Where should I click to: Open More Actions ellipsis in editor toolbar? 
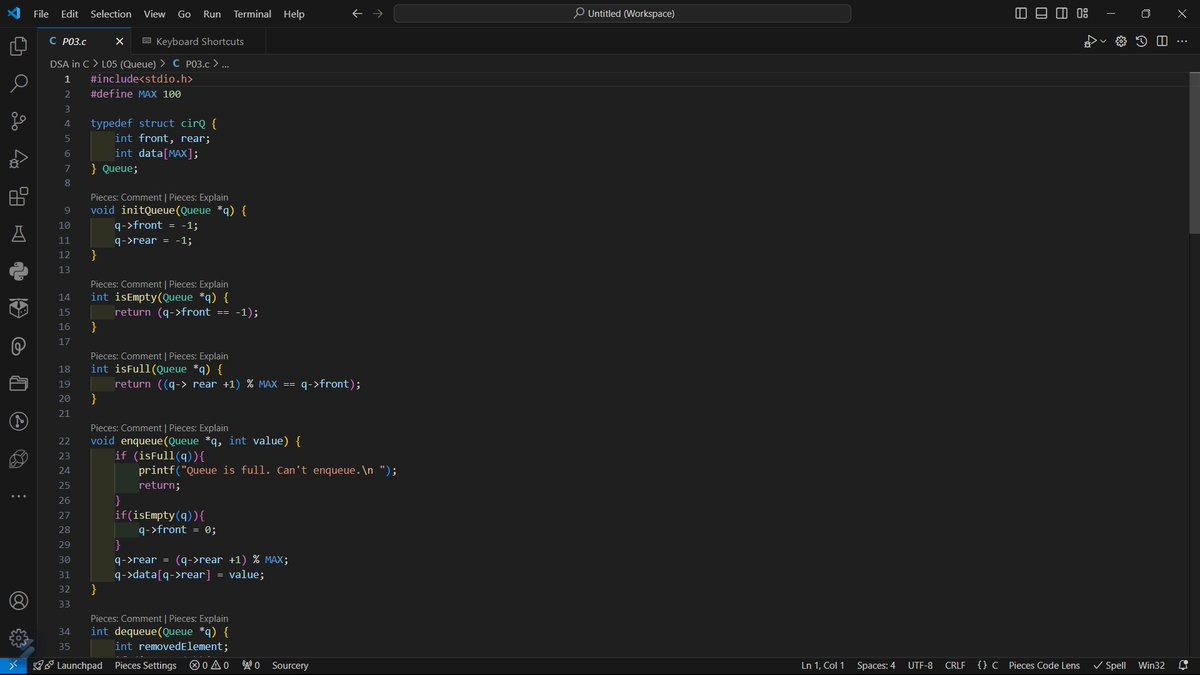tap(1182, 41)
